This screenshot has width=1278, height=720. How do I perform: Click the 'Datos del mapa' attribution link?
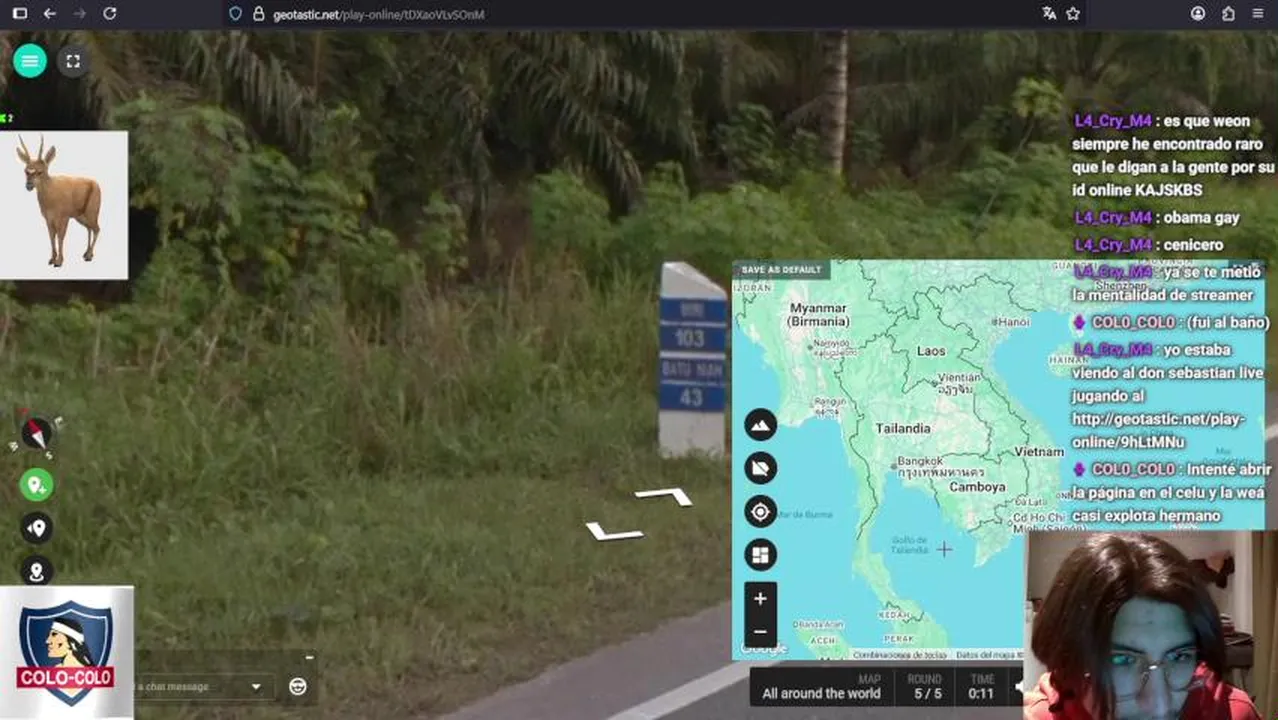point(990,655)
